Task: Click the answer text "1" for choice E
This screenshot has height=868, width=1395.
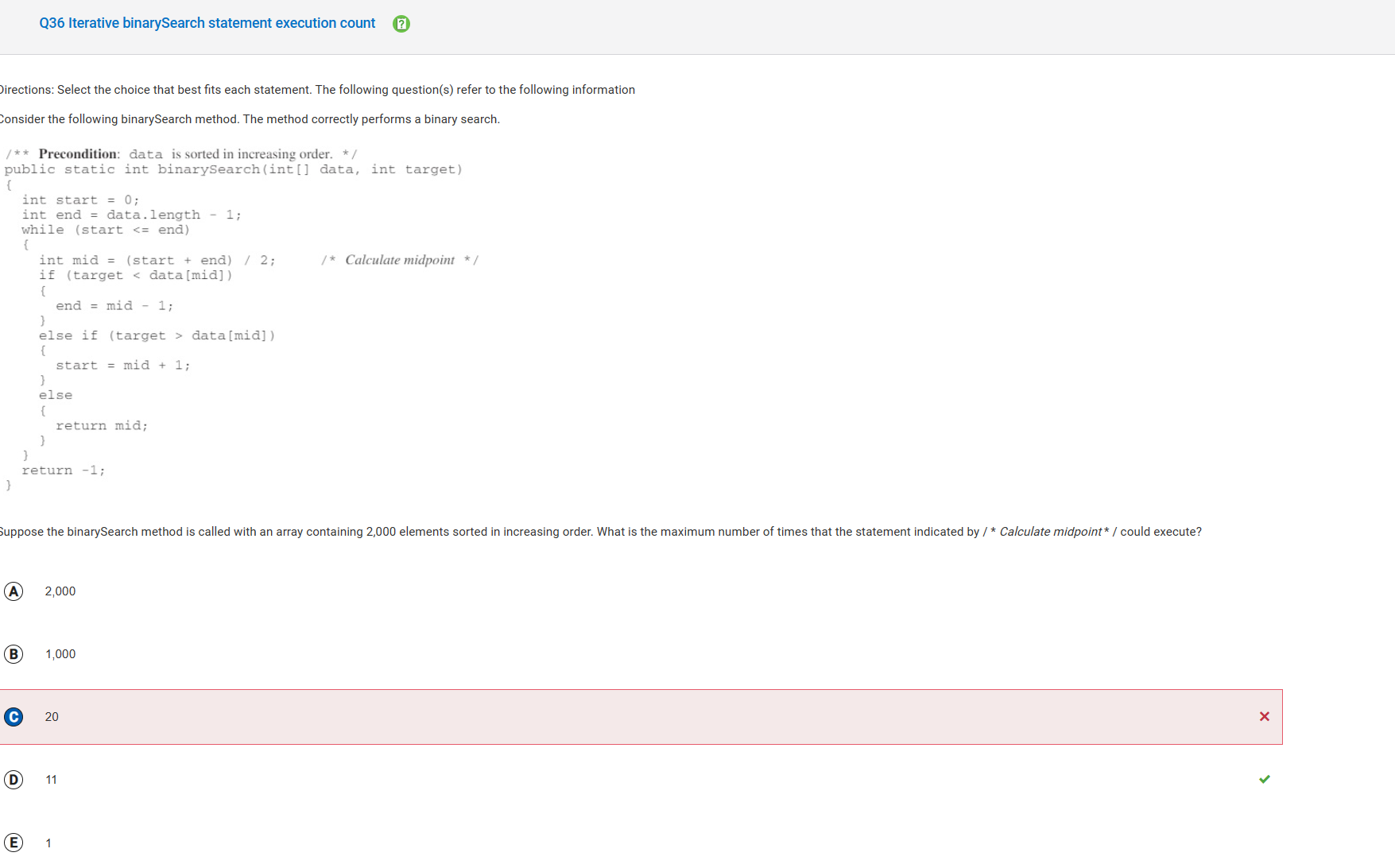Action: 48,843
